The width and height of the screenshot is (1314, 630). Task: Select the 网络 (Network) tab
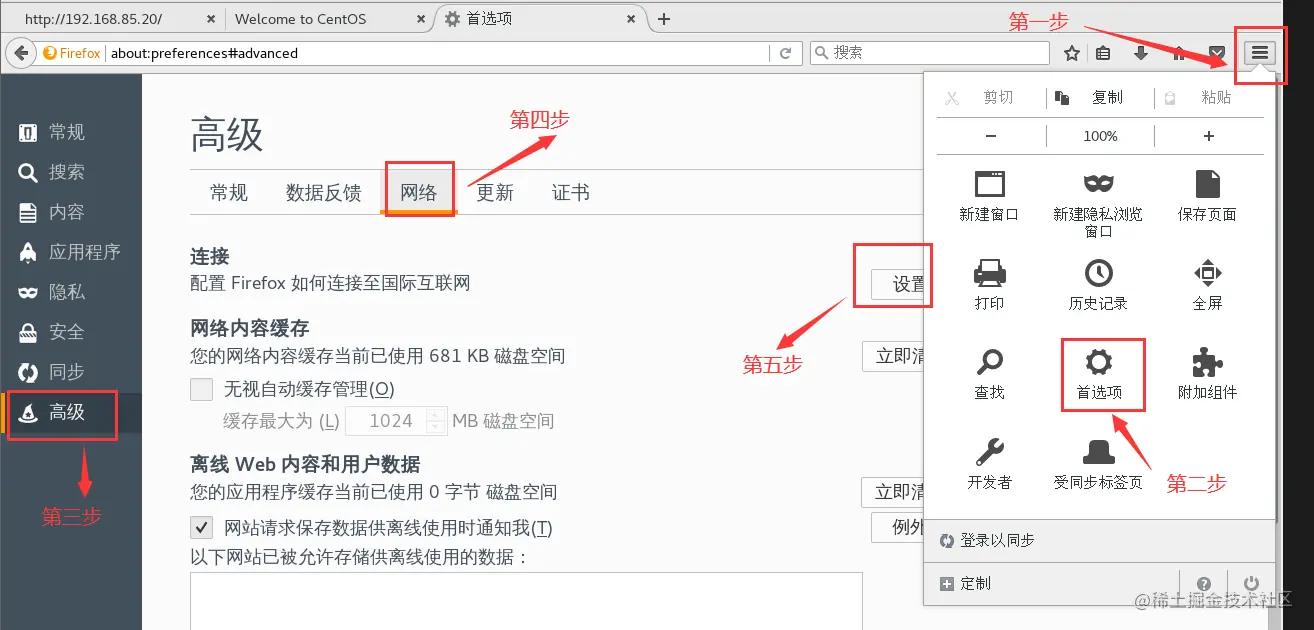point(418,192)
